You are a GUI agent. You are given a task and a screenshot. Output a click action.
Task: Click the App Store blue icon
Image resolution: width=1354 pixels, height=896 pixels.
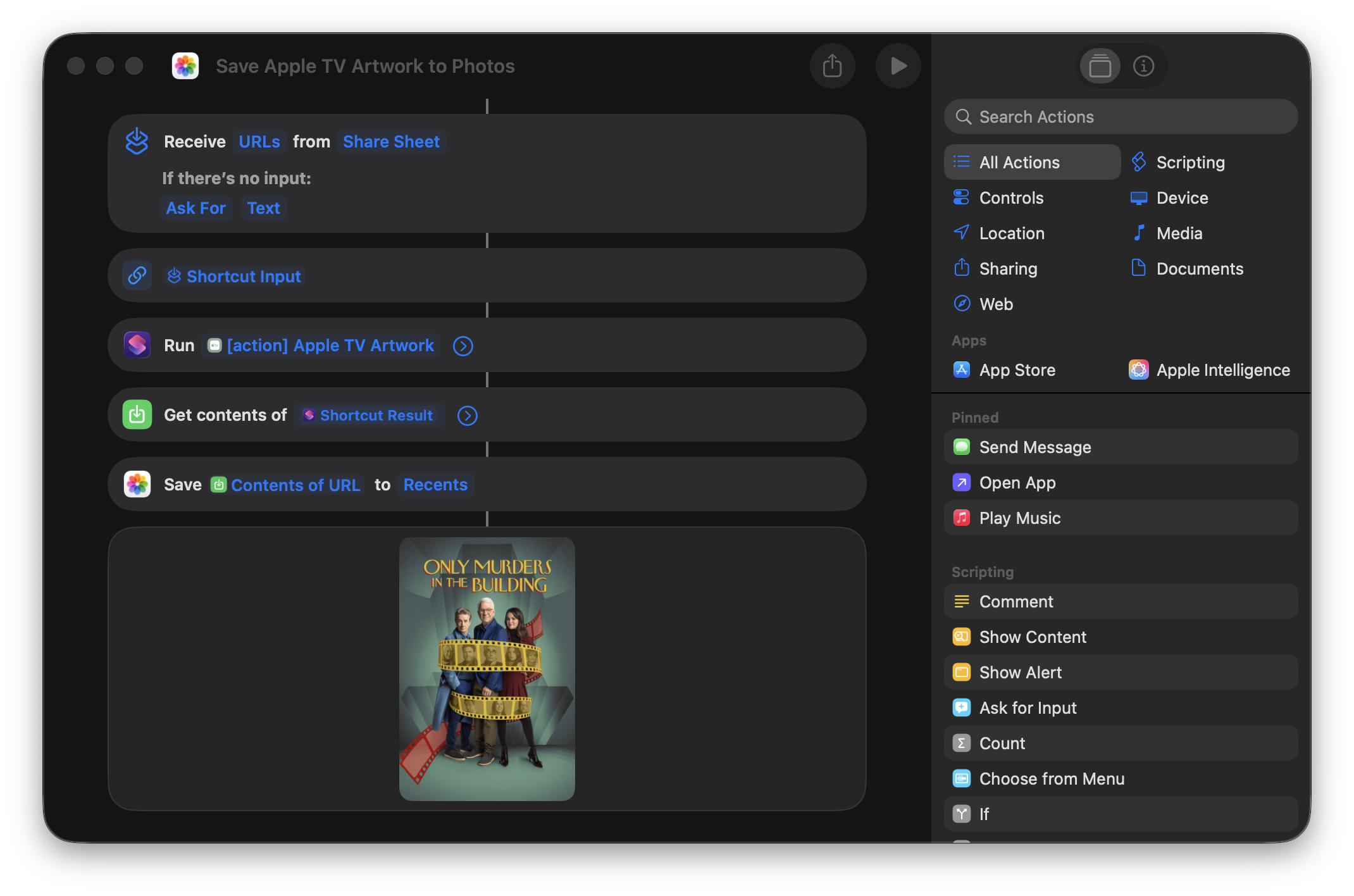(x=962, y=370)
